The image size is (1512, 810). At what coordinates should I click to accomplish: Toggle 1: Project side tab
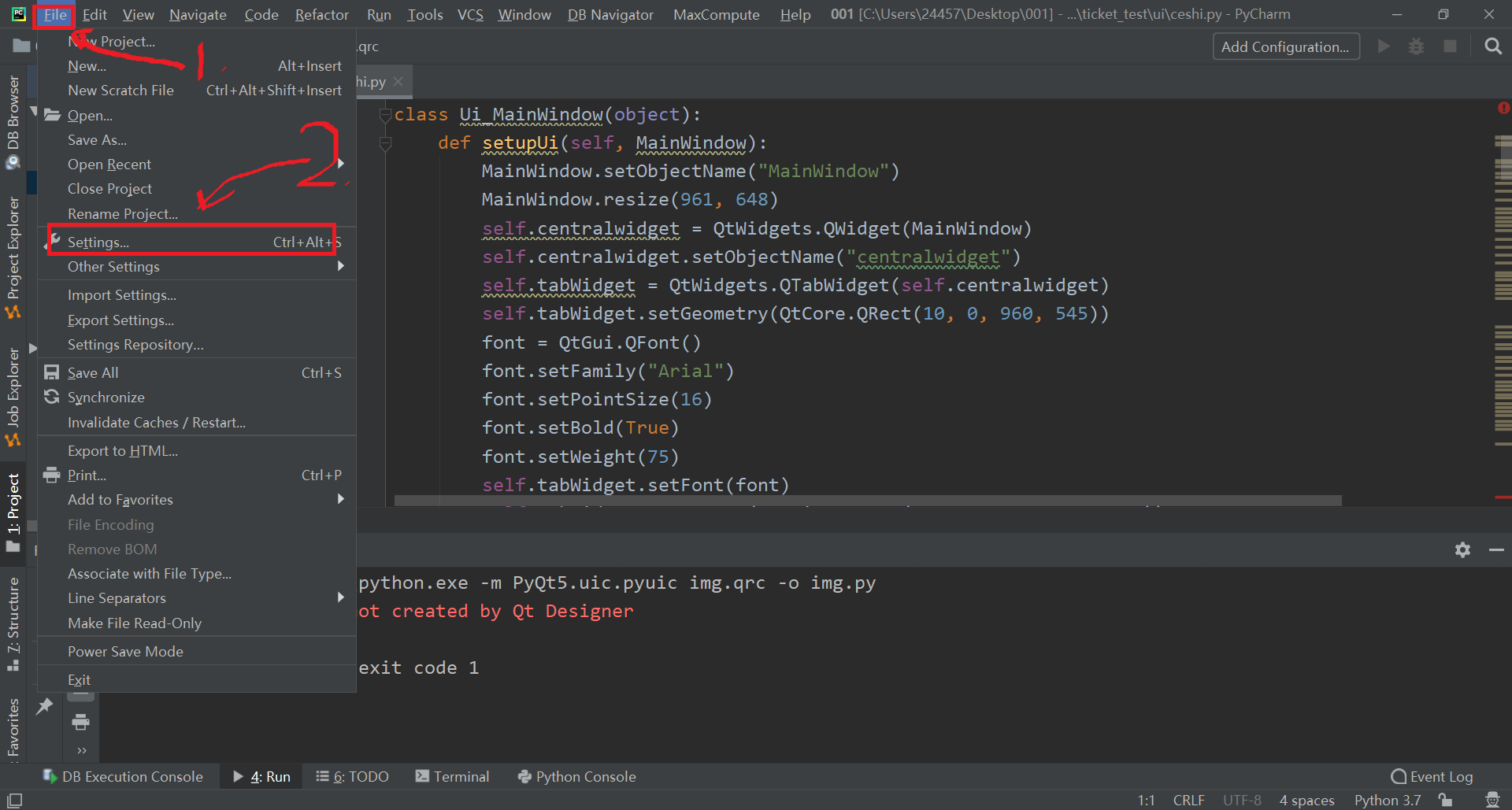click(13, 512)
